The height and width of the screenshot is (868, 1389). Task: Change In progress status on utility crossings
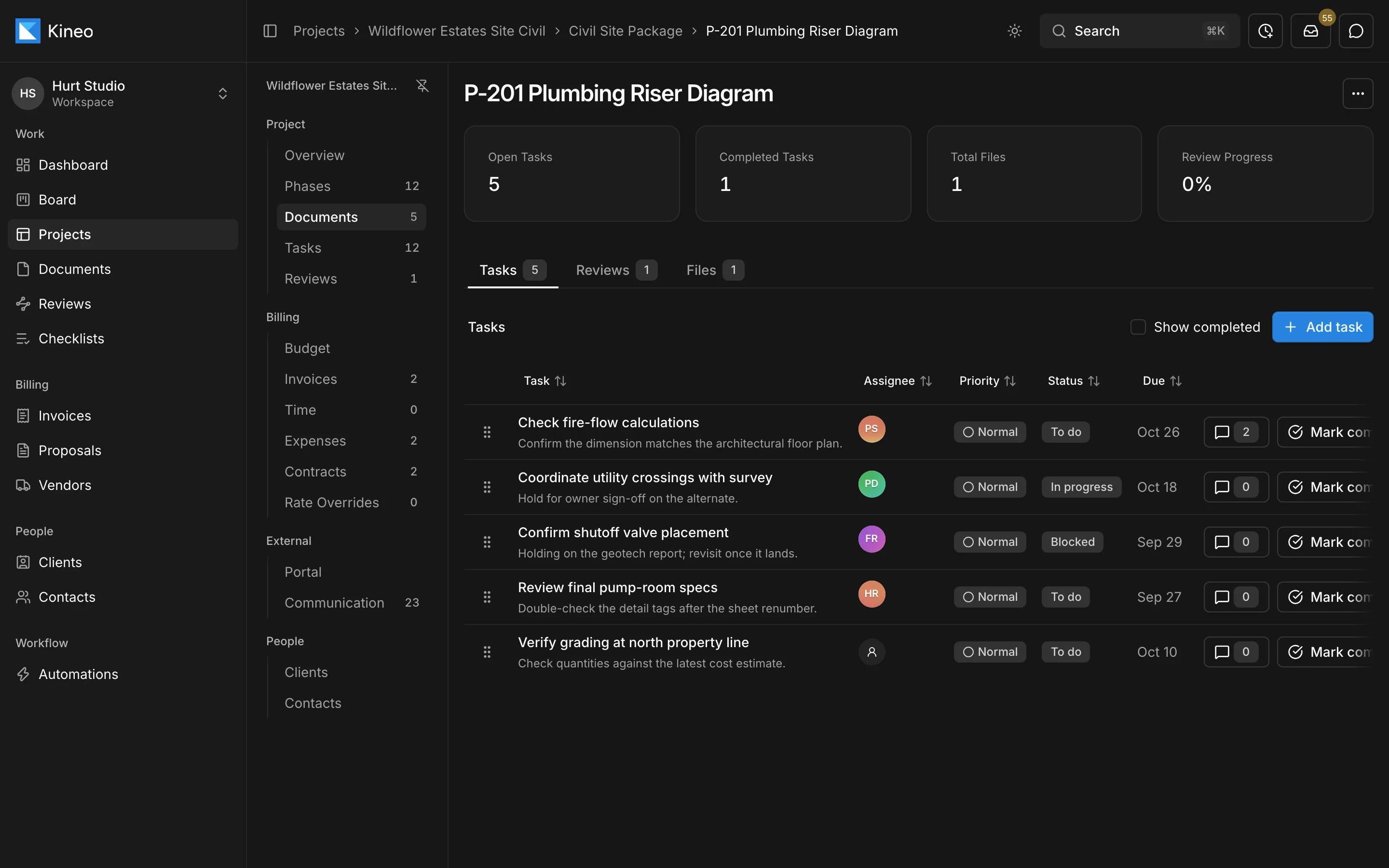[x=1081, y=488]
